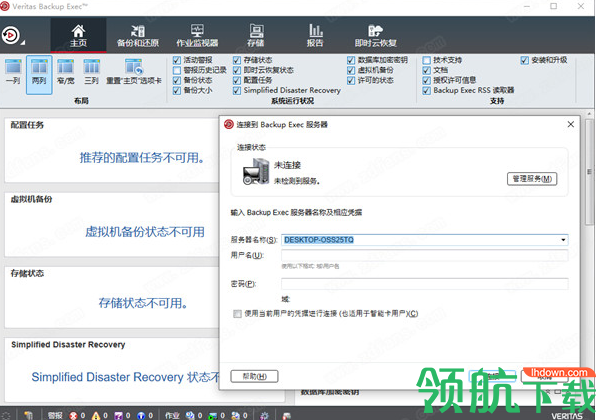The width and height of the screenshot is (596, 420).
Task: Click the active jobs icon with green arrow
Action: tap(213, 415)
